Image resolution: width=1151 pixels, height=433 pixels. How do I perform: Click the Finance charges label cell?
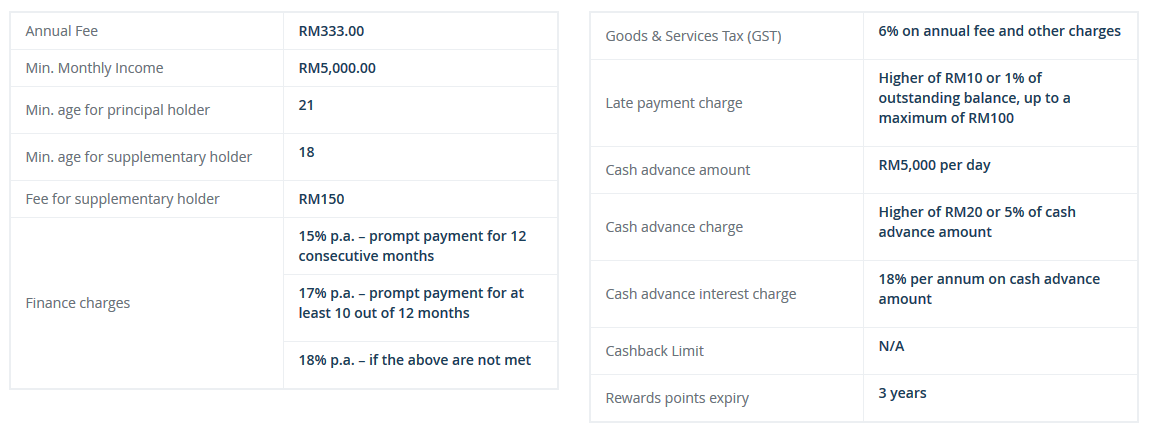pyautogui.click(x=78, y=303)
